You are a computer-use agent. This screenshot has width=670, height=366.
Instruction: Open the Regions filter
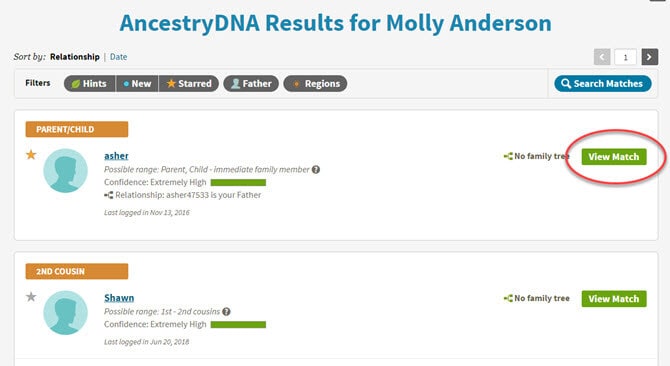(x=315, y=84)
